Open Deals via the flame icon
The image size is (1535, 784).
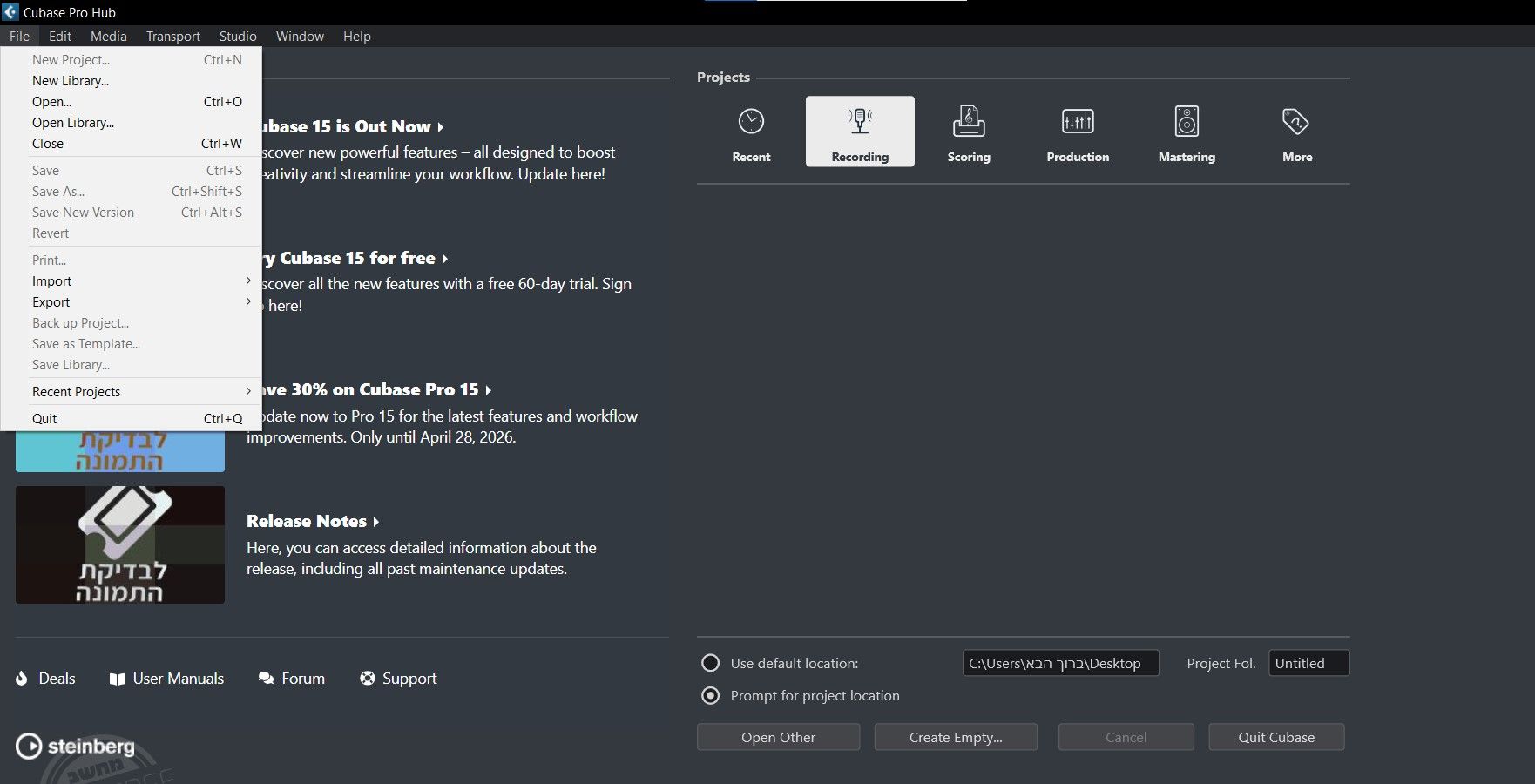22,679
